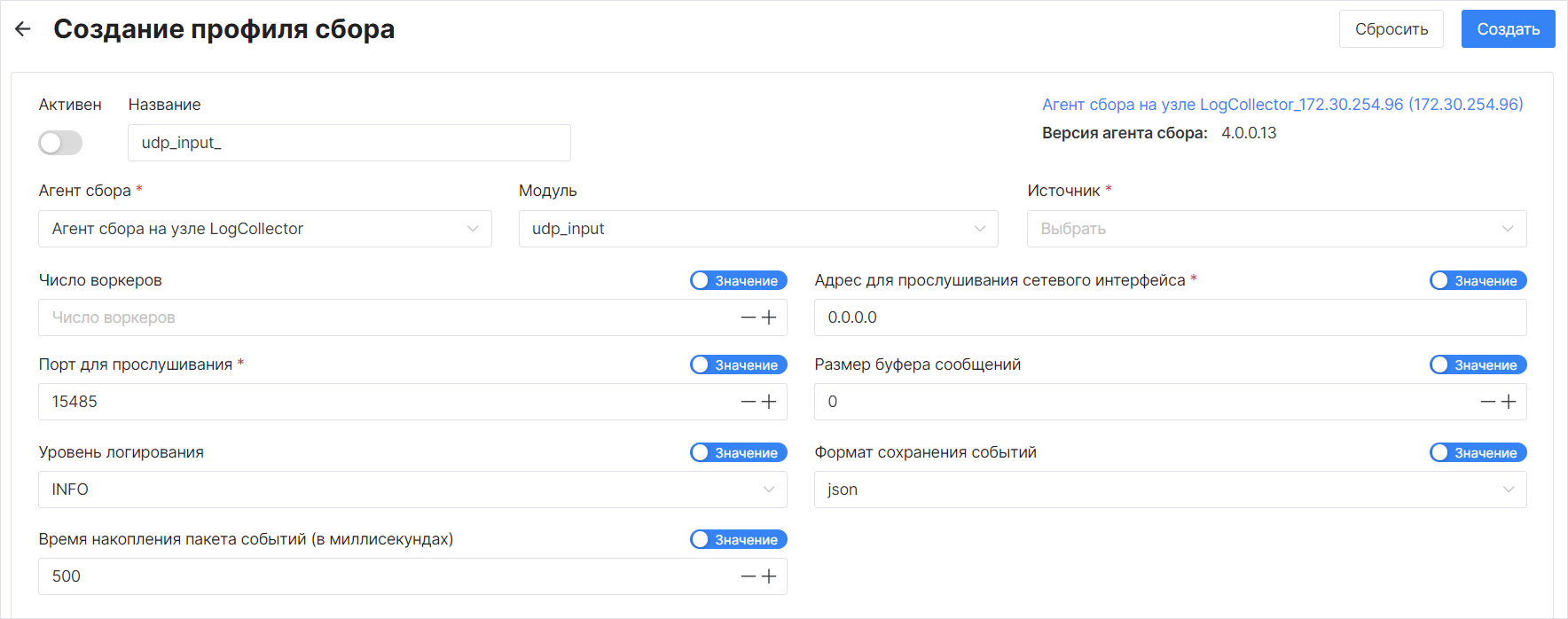Open the Источник dropdown
This screenshot has height=619, width=1568.
click(x=1277, y=229)
